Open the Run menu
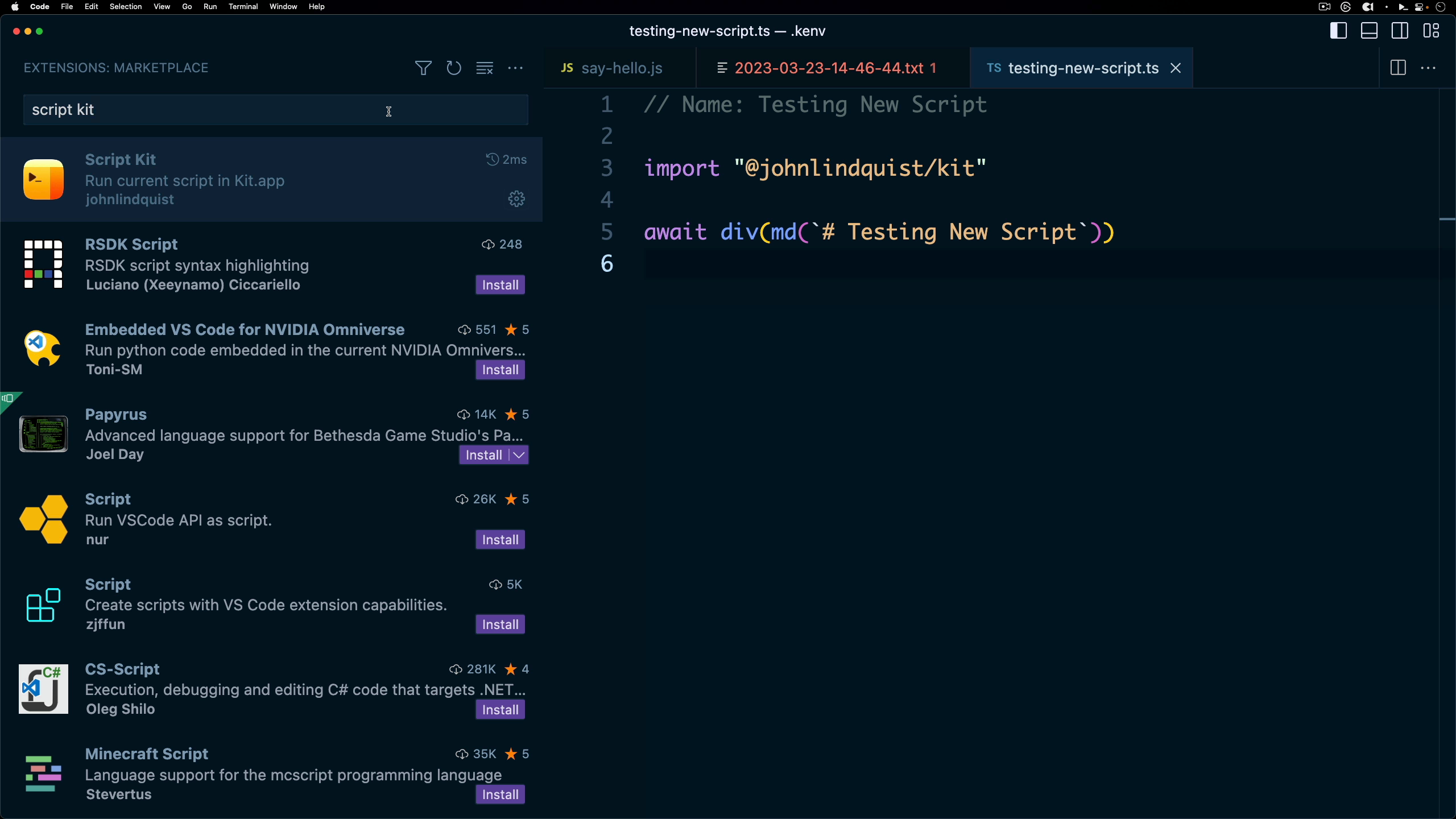The width and height of the screenshot is (1456, 819). [x=210, y=7]
